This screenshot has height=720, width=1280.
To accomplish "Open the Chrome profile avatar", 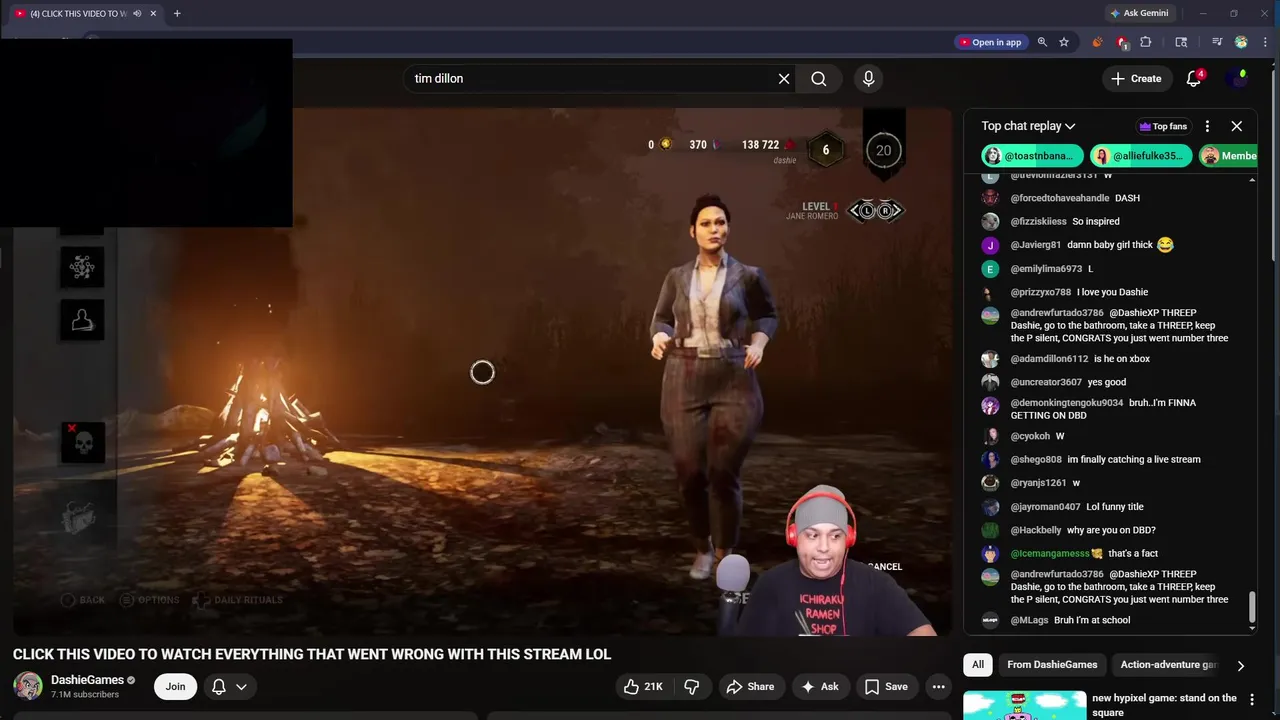I will tap(1241, 42).
